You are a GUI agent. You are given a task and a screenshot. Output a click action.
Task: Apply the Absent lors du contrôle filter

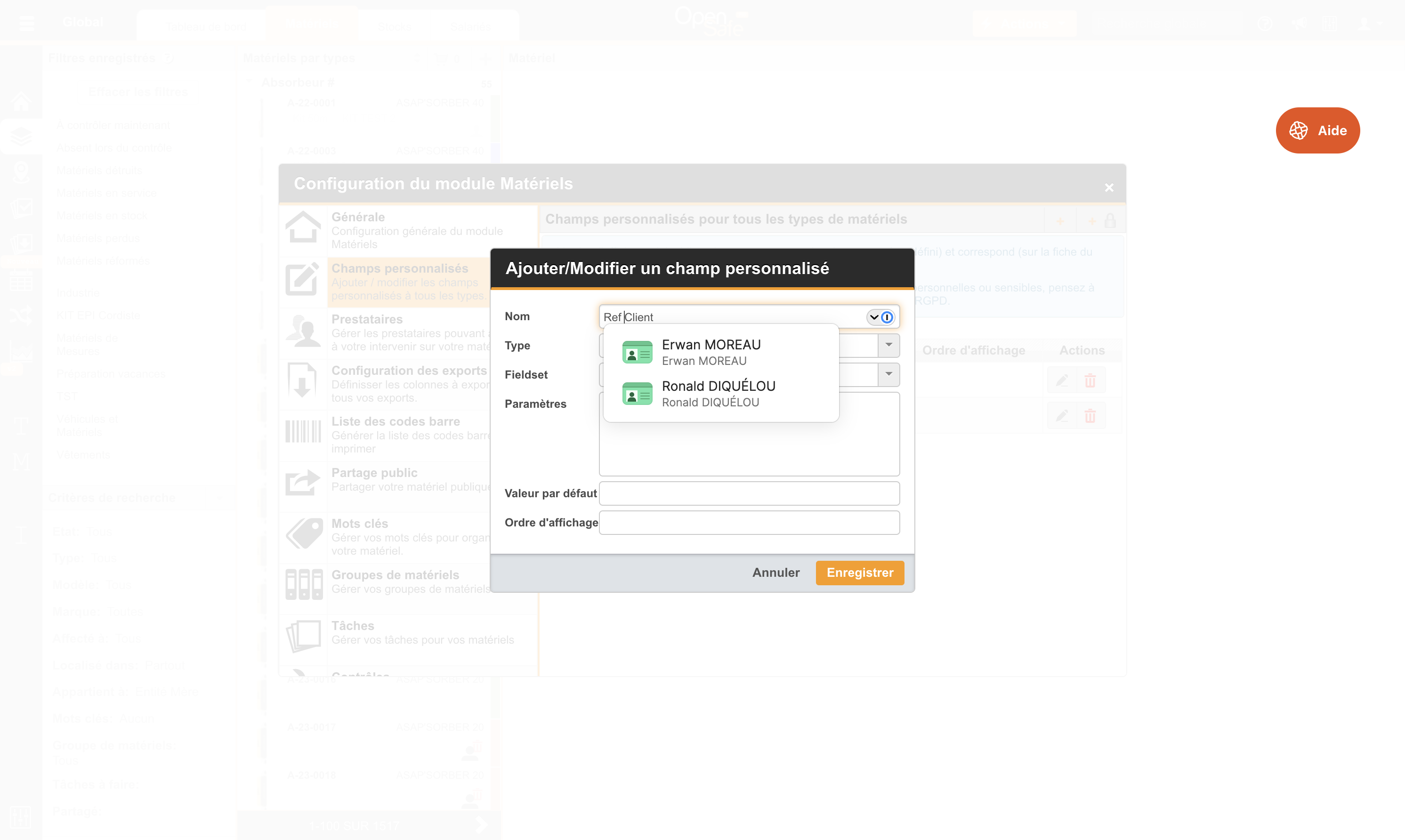pos(114,148)
